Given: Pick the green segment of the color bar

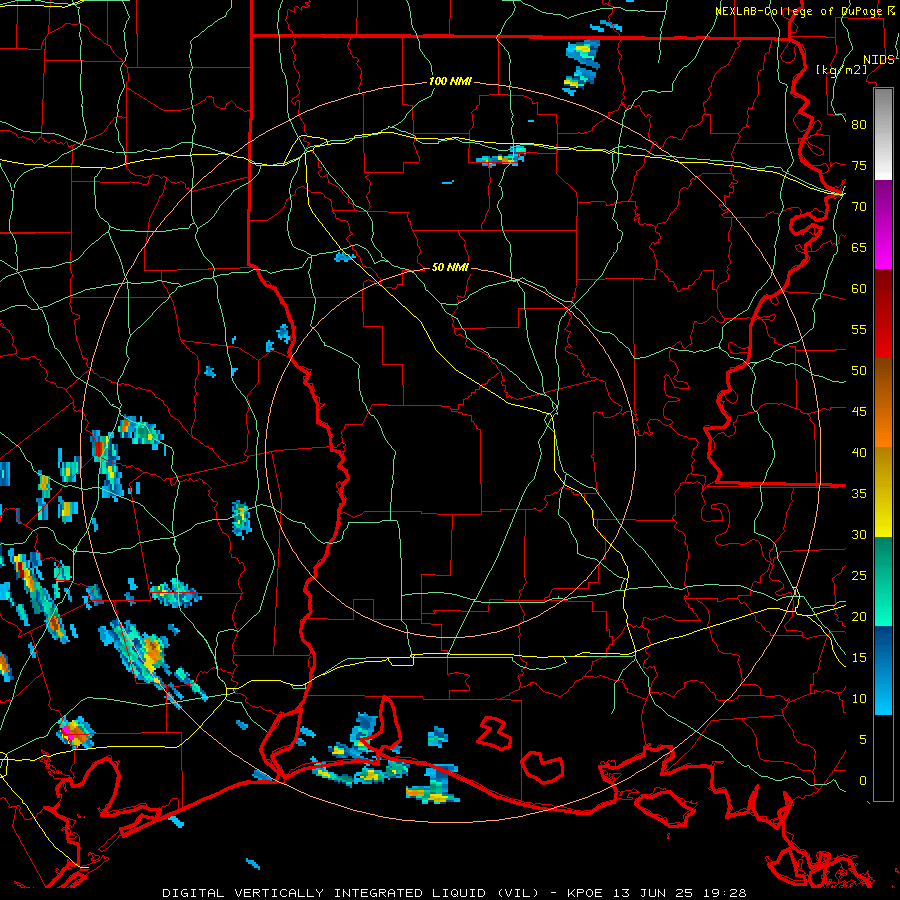Looking at the screenshot, I should point(883,581).
